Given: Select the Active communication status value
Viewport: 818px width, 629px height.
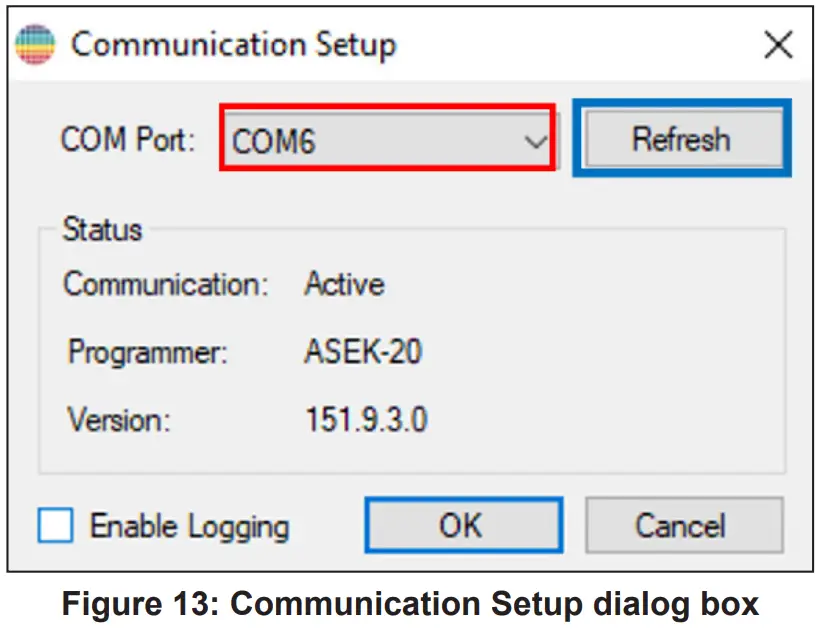Looking at the screenshot, I should (344, 284).
